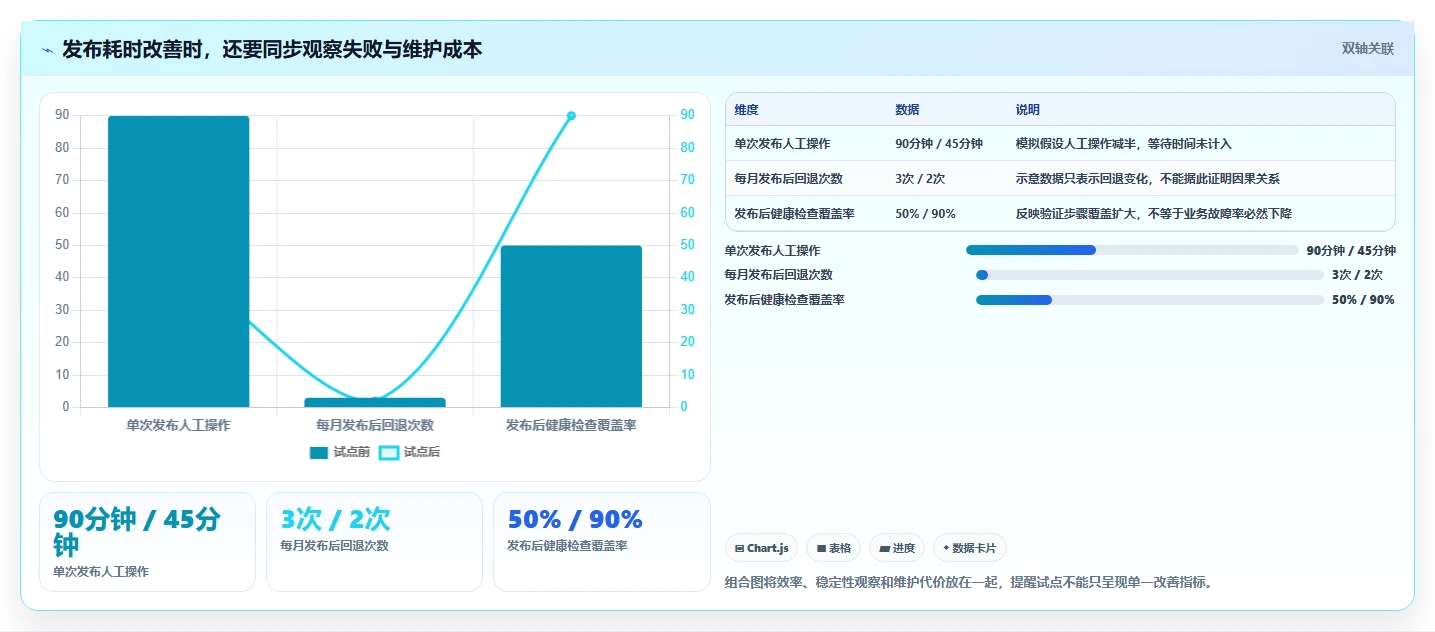
Task: Toggle the 试点后 legend swatch
Action: point(389,452)
